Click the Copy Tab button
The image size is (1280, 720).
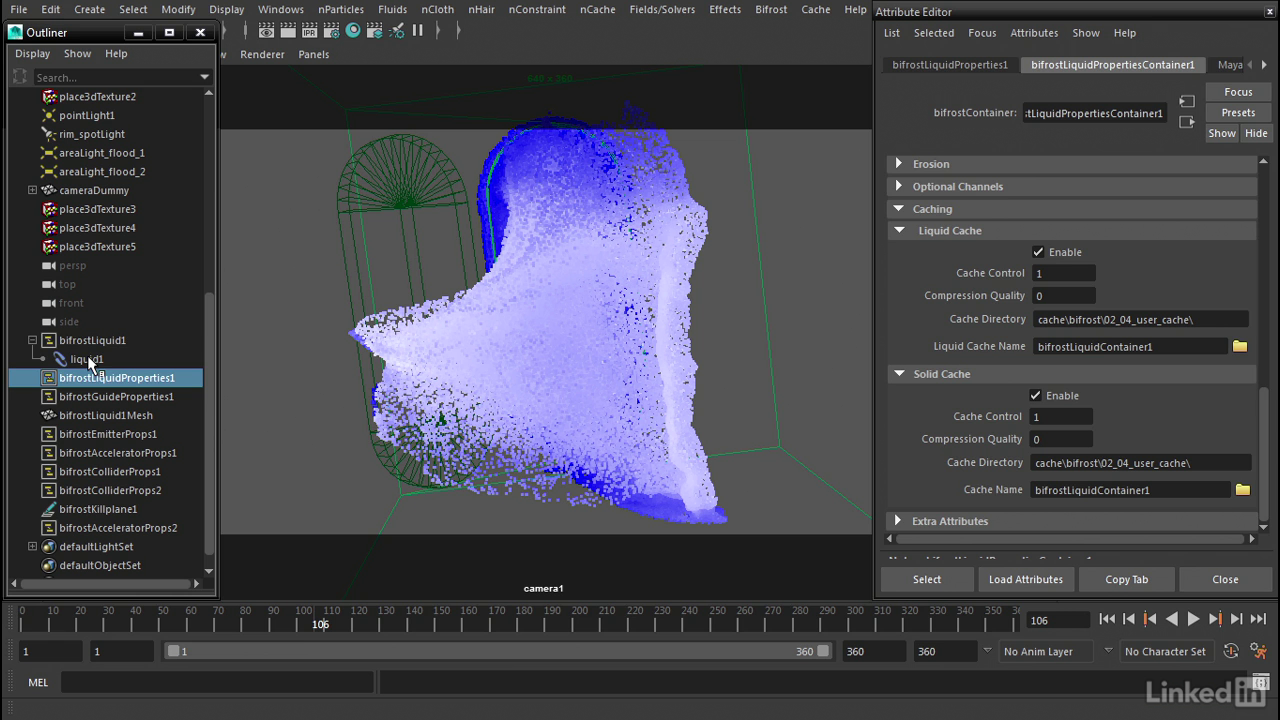pos(1126,579)
